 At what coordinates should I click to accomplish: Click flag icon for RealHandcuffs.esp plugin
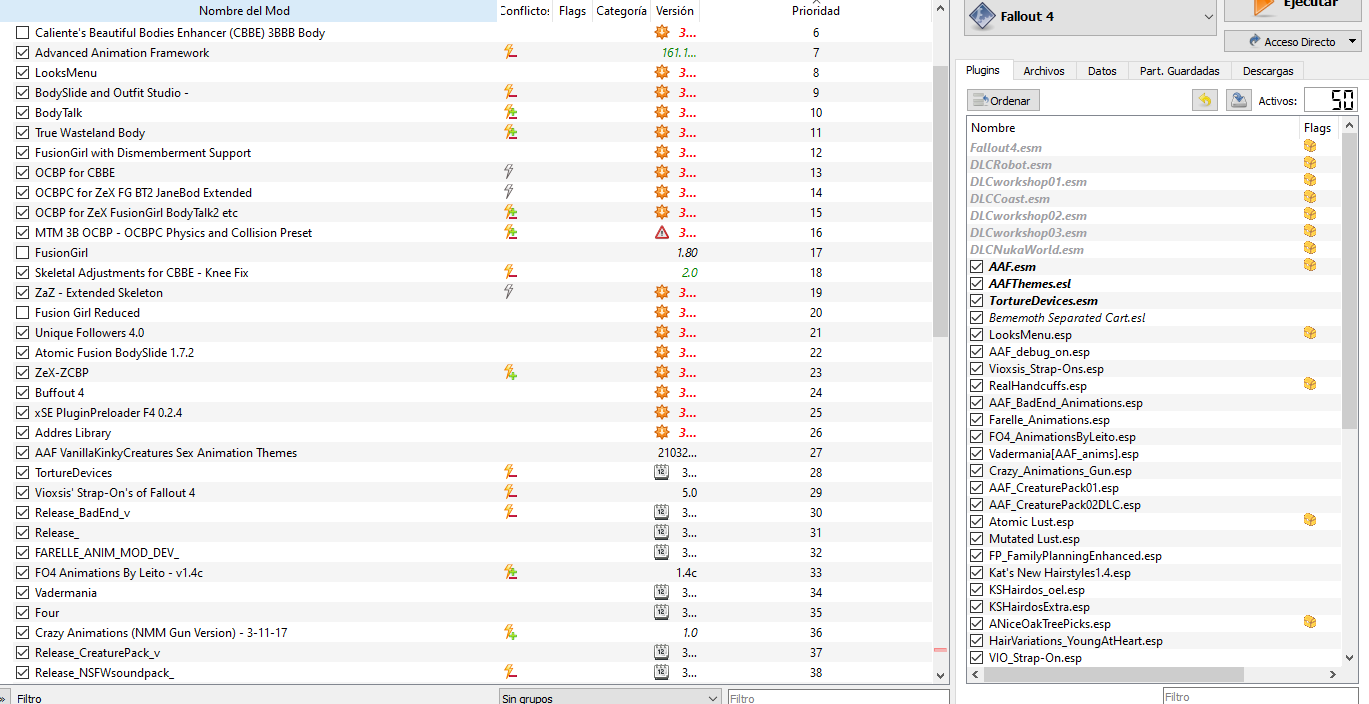pyautogui.click(x=1310, y=384)
